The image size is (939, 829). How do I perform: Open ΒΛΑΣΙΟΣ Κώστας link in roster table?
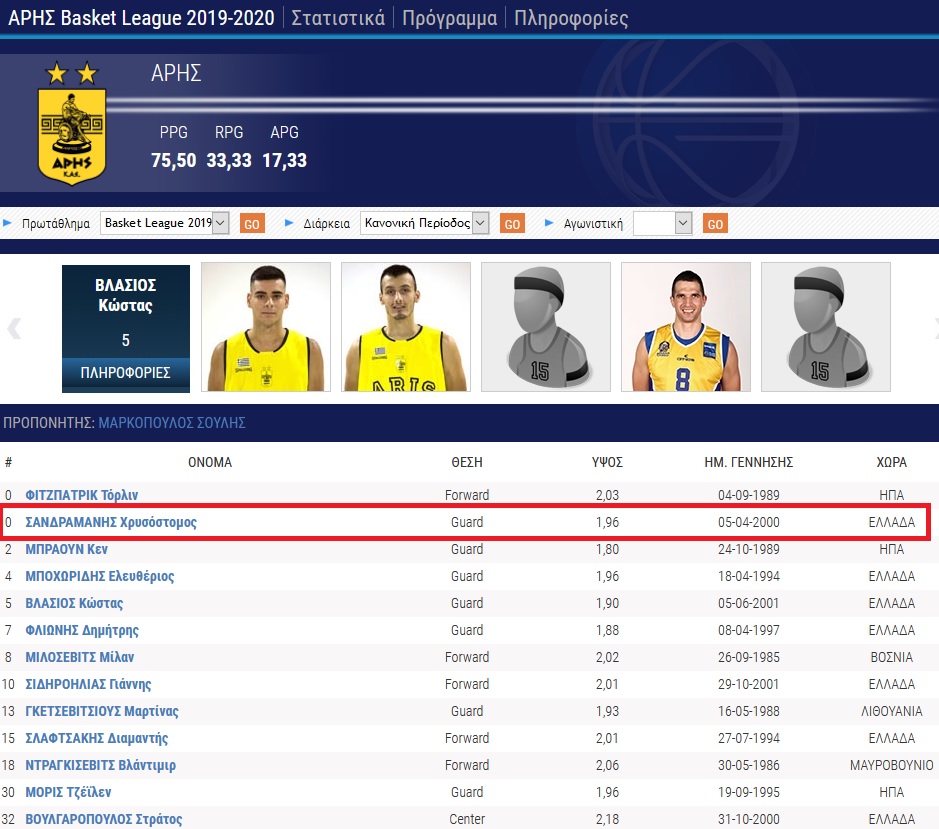click(74, 603)
